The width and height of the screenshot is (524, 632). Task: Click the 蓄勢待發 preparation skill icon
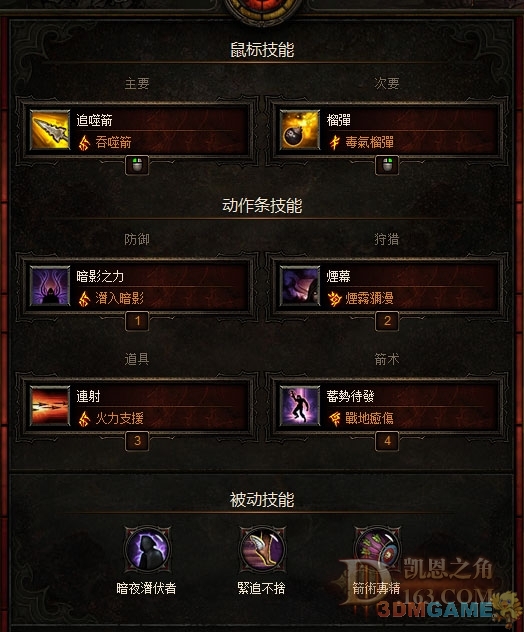coord(300,405)
